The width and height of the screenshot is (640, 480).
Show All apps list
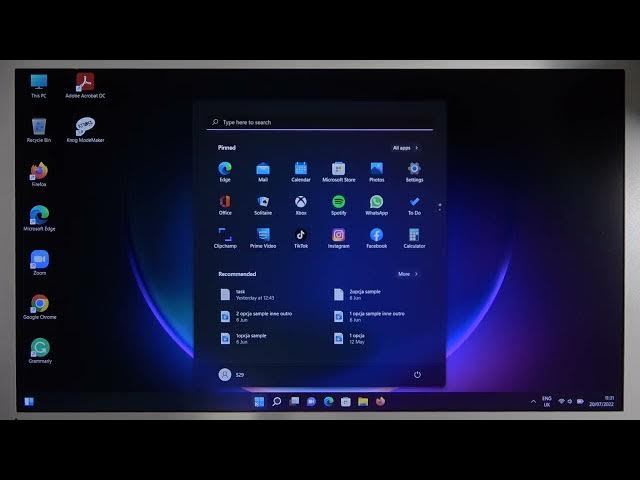click(405, 148)
